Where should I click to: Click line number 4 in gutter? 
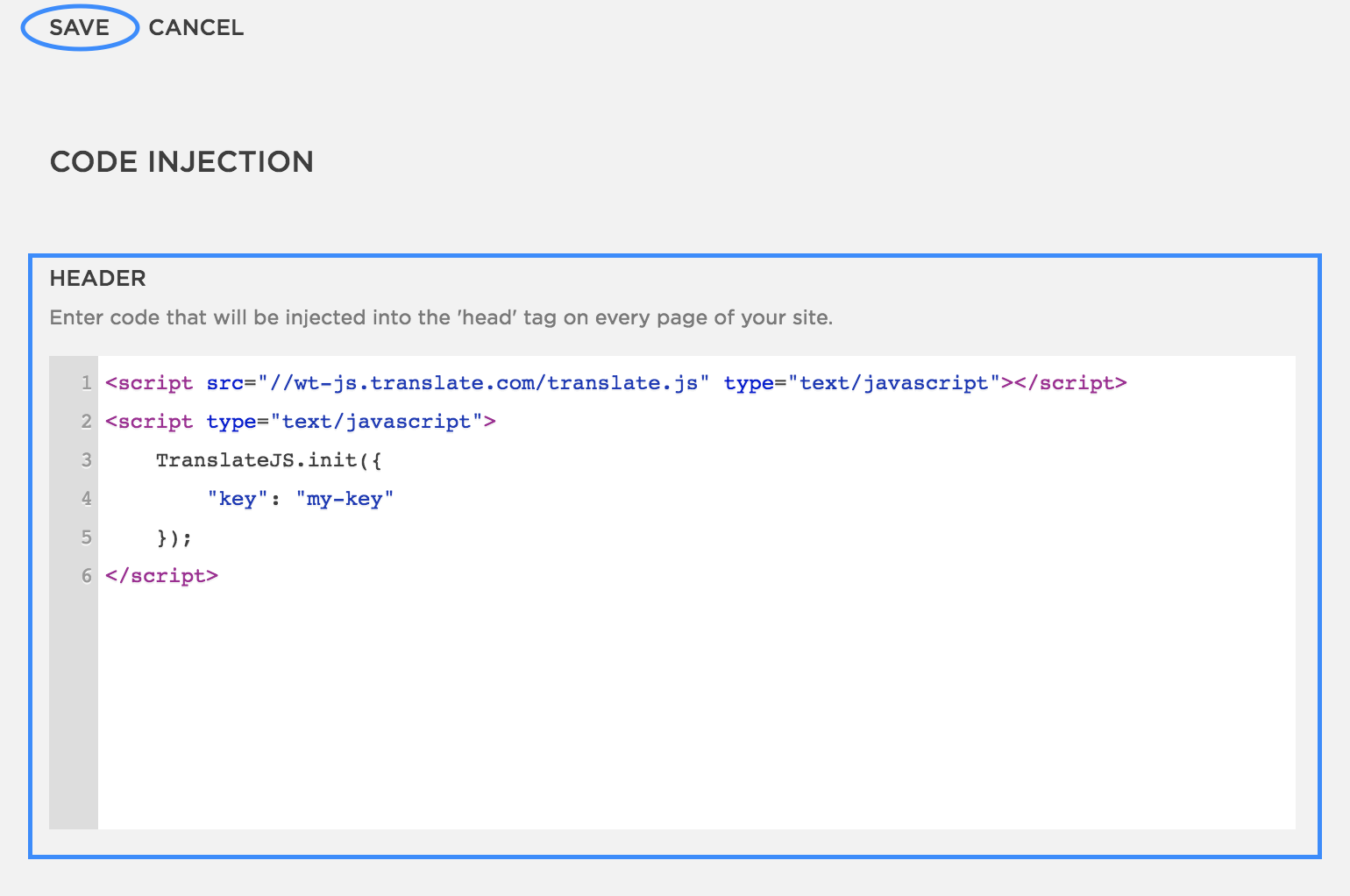86,499
